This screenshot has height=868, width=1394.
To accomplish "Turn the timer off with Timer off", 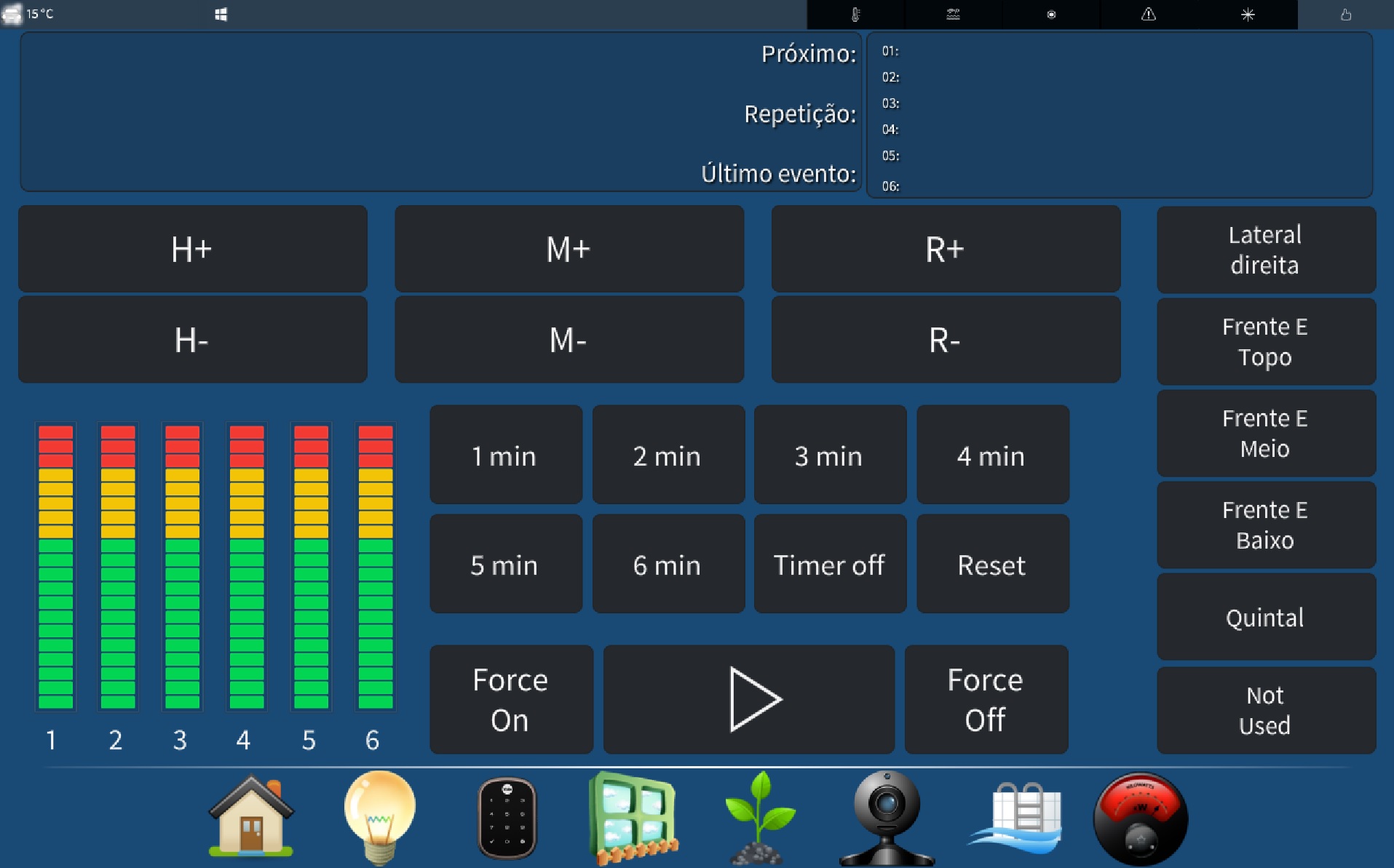I will point(829,565).
